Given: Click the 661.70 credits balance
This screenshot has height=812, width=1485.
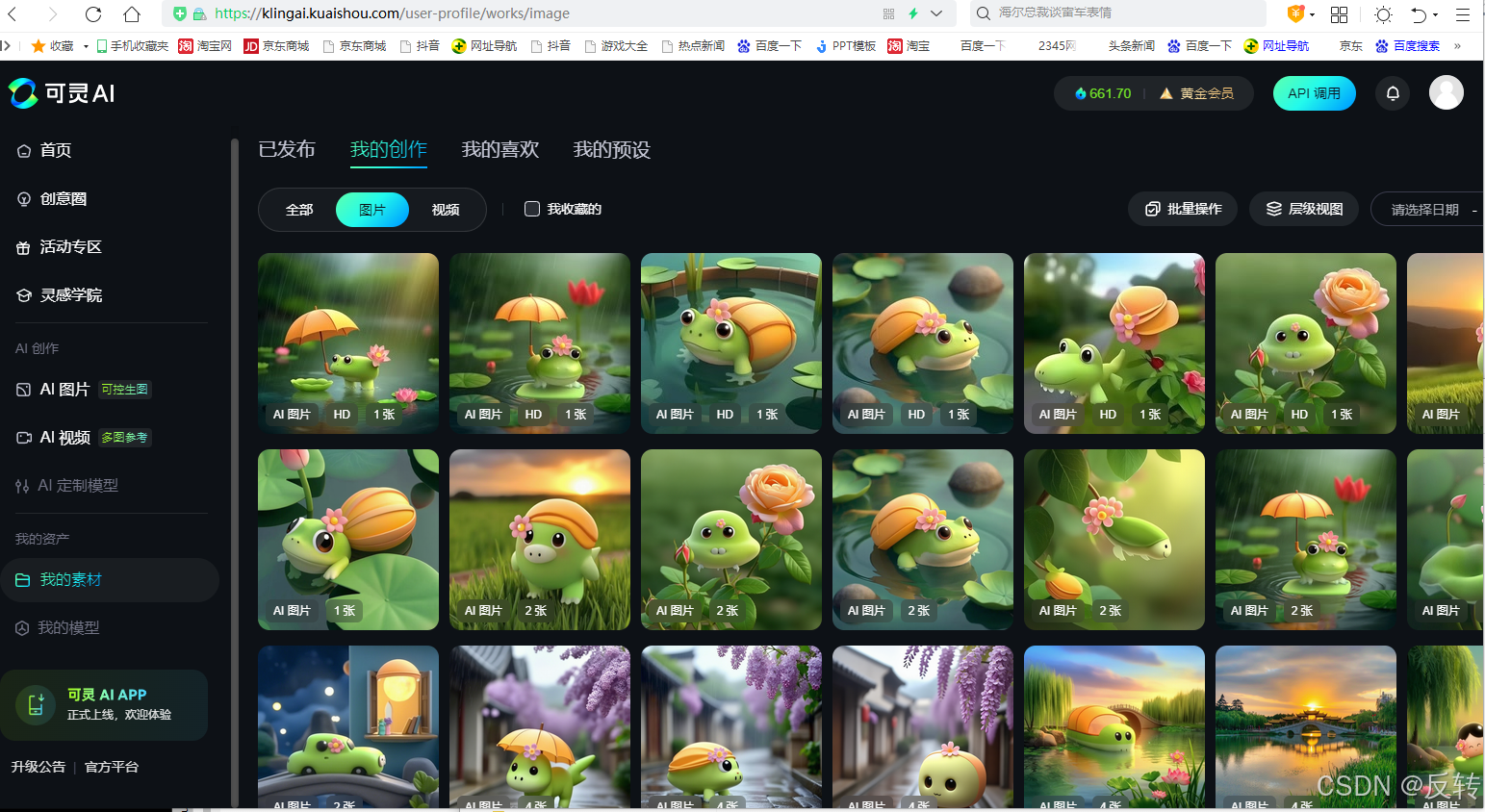Looking at the screenshot, I should (1103, 93).
